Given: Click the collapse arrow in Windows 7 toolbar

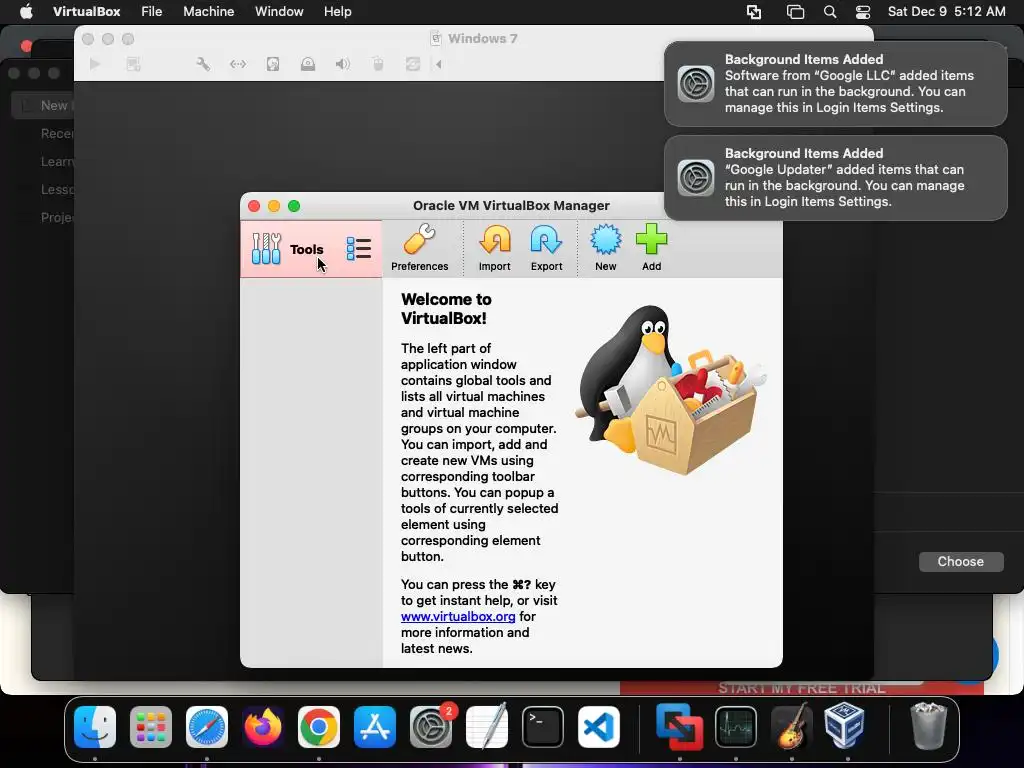Looking at the screenshot, I should (439, 64).
